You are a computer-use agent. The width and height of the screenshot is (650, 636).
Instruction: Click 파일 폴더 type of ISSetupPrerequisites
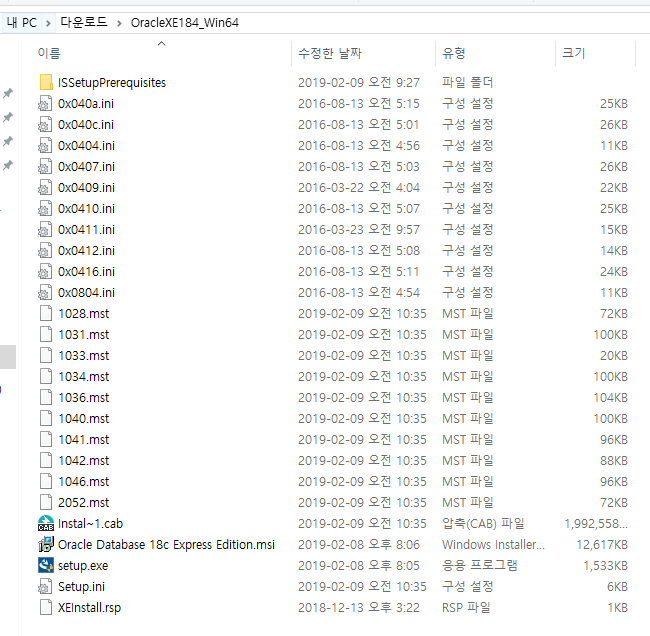click(468, 83)
